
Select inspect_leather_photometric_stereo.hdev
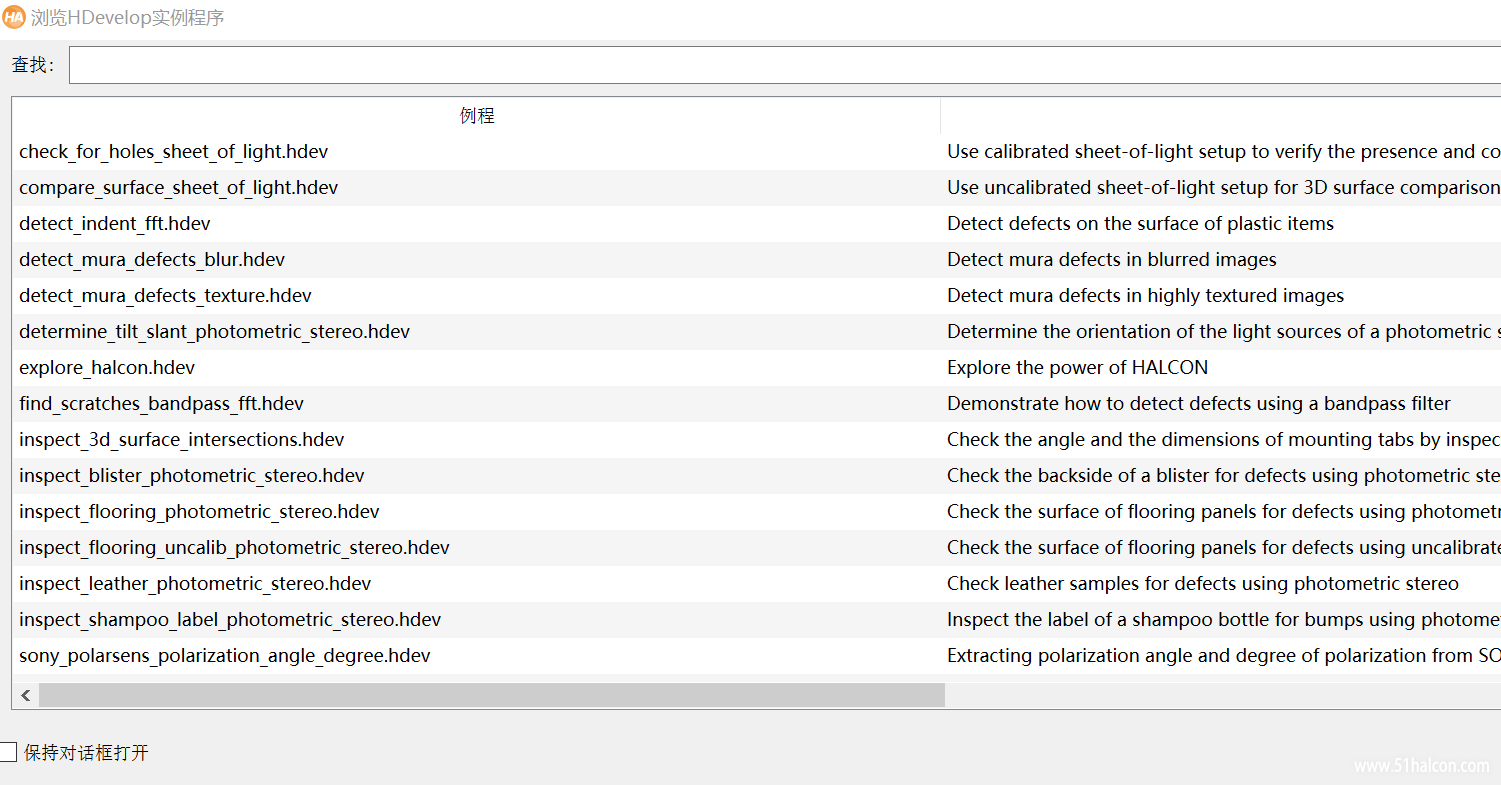(195, 584)
